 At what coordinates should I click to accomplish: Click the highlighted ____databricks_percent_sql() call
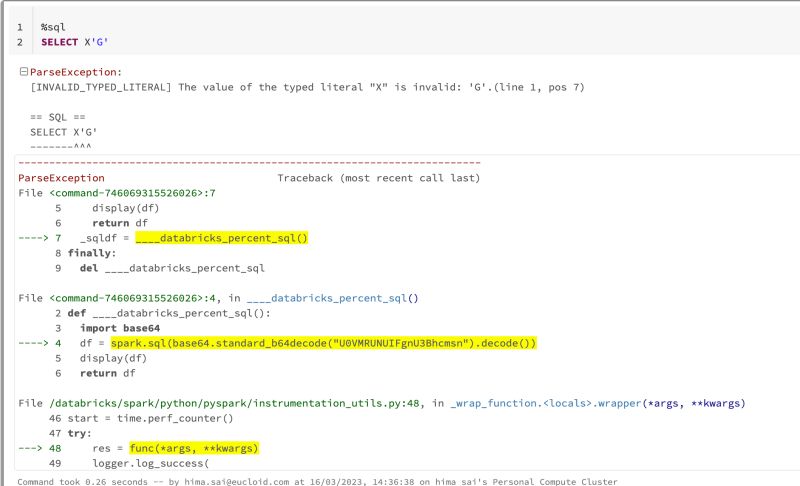point(221,238)
